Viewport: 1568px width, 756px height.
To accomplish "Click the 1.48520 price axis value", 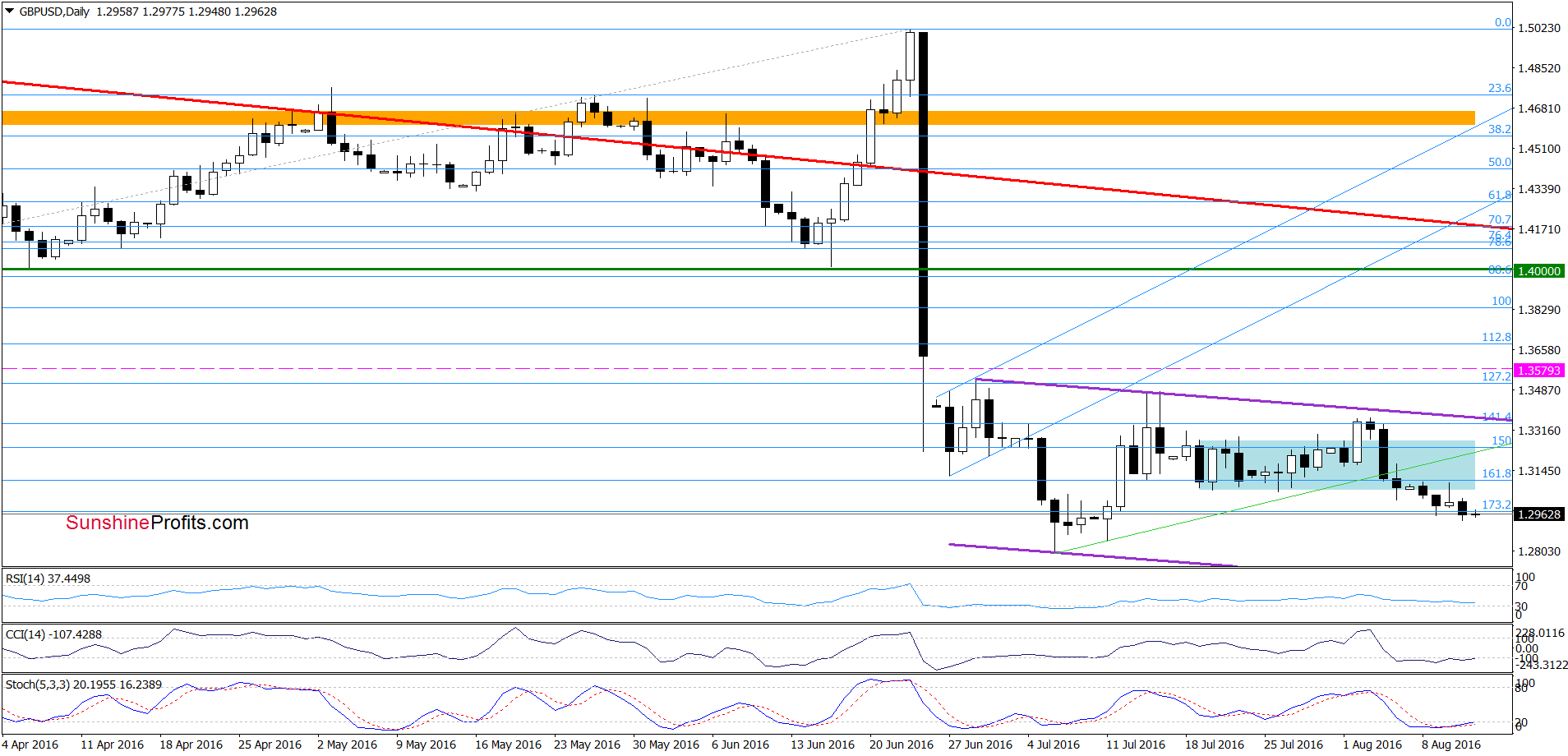I will (x=1538, y=68).
